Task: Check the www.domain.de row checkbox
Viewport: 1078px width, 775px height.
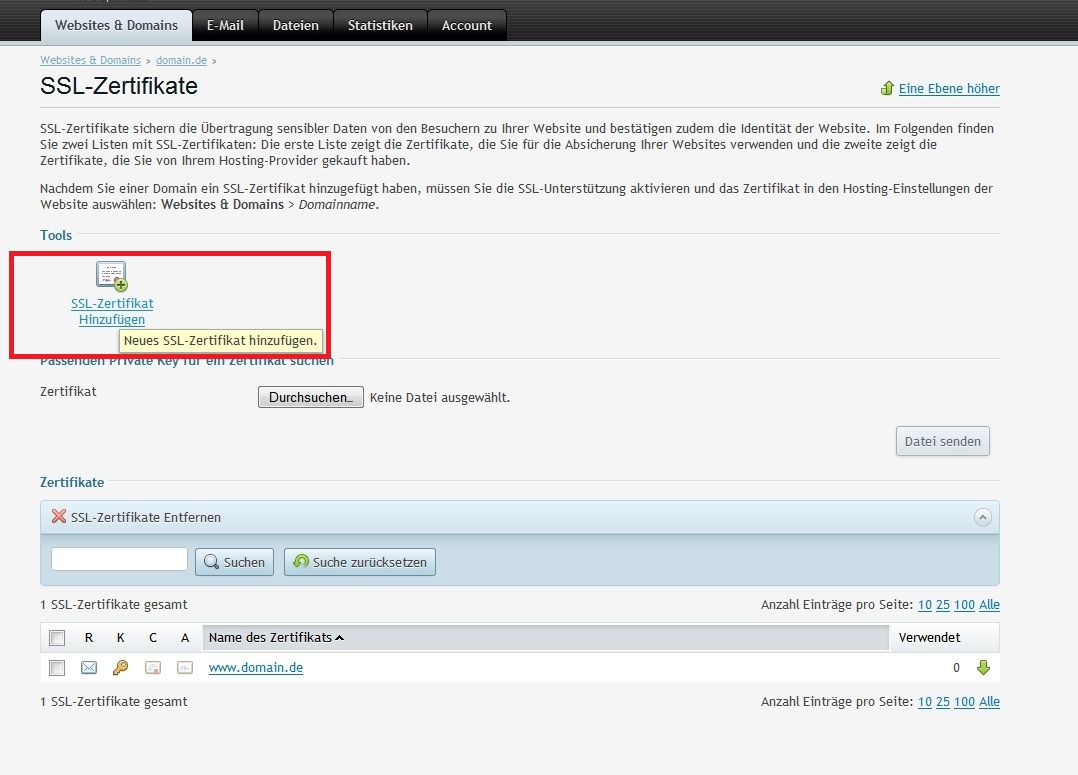Action: click(57, 668)
